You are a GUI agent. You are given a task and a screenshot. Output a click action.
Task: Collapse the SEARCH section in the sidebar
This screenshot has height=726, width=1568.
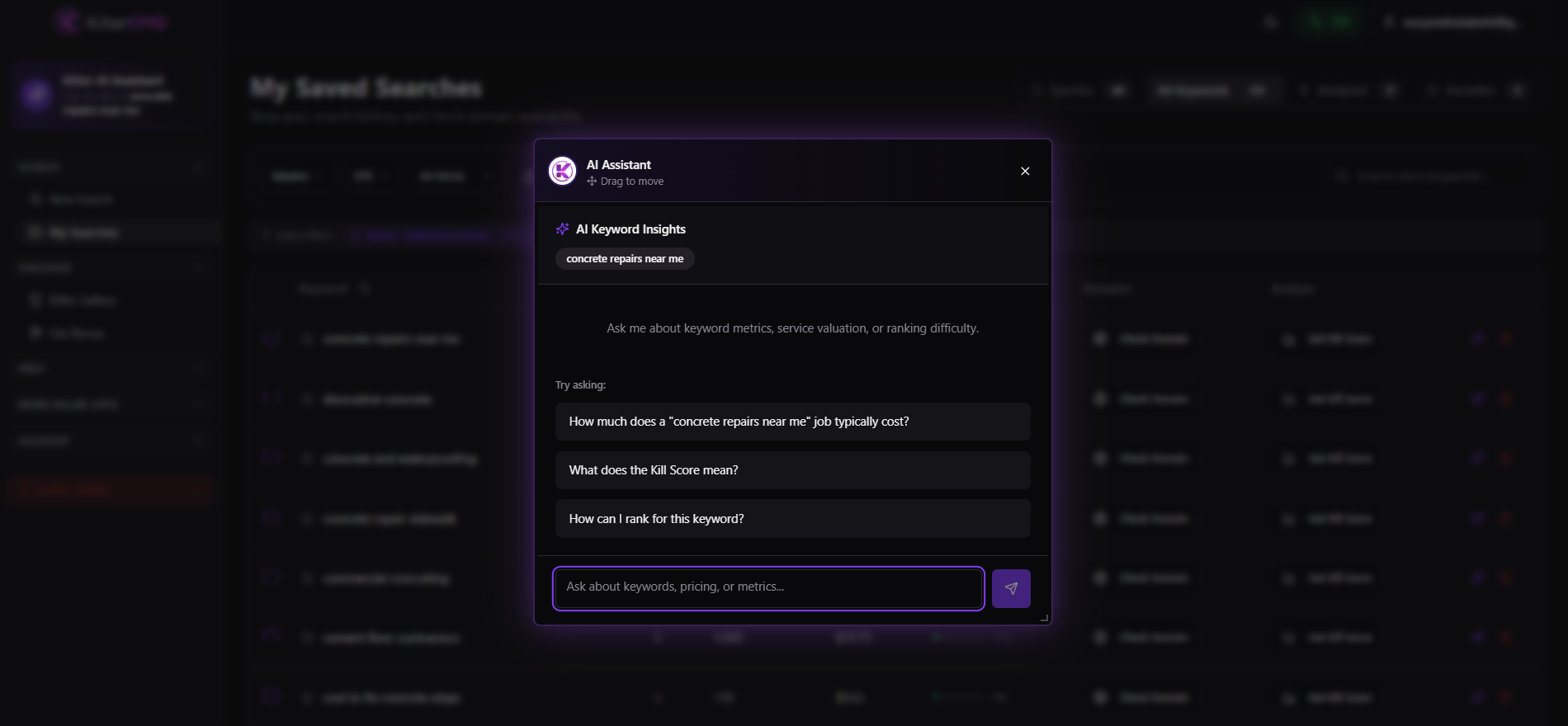[198, 167]
